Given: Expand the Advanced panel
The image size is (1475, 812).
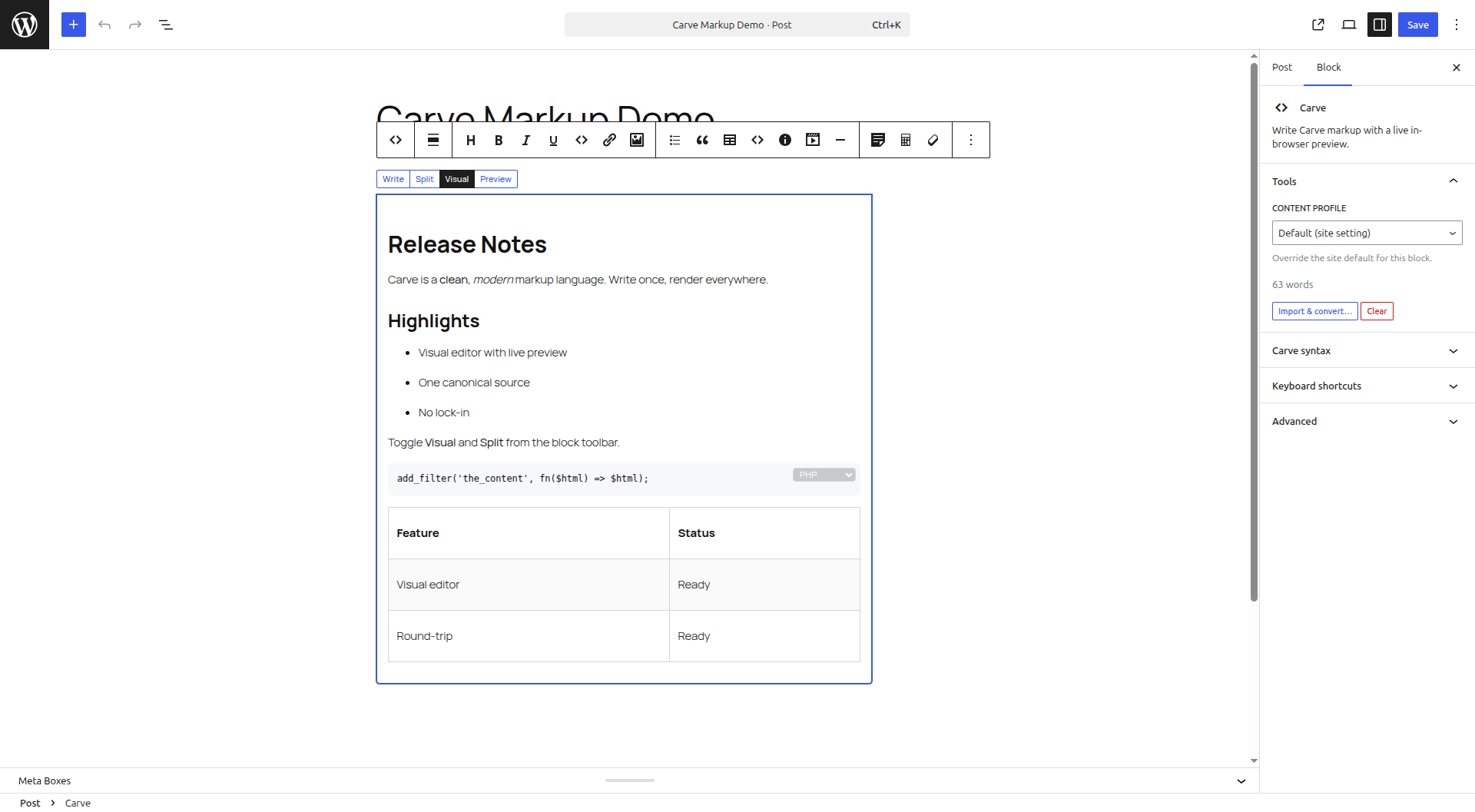Looking at the screenshot, I should pos(1367,421).
